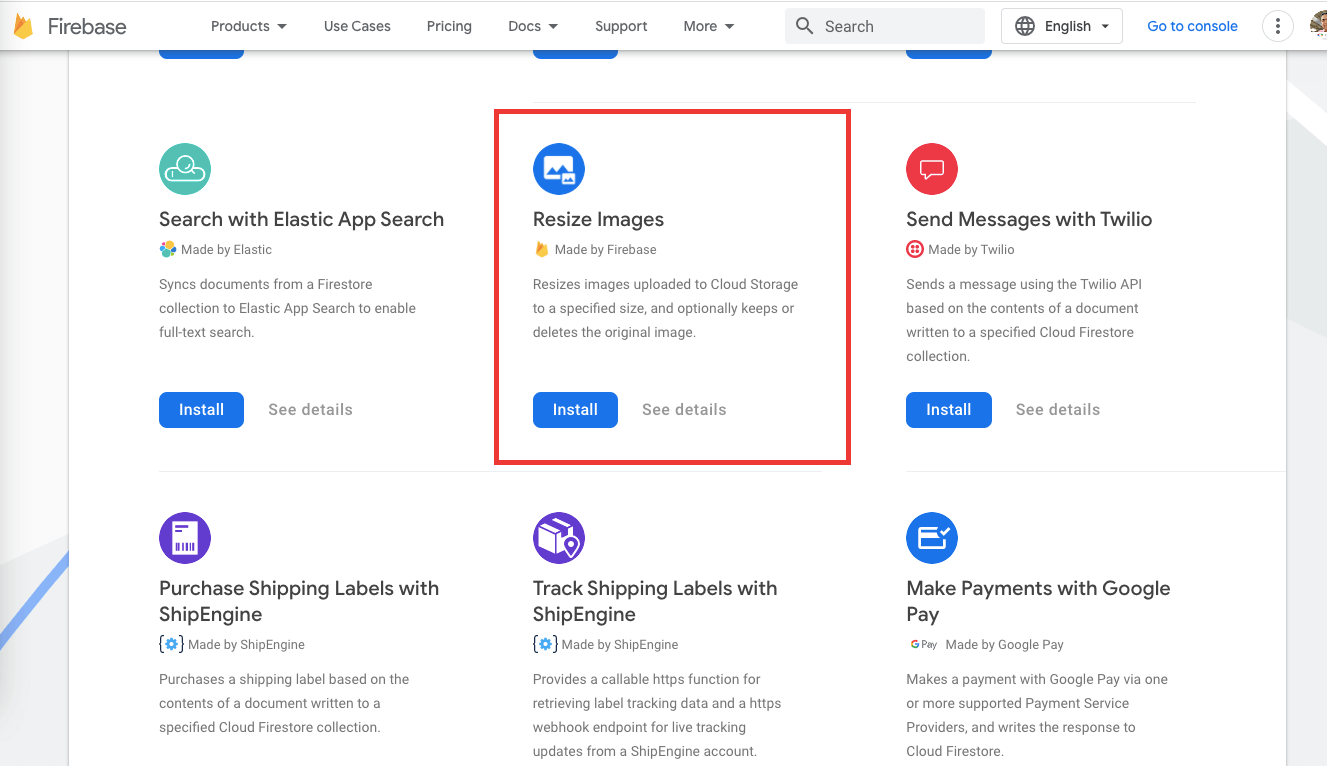Click inside the Search field
This screenshot has width=1327, height=766.
click(x=885, y=26)
